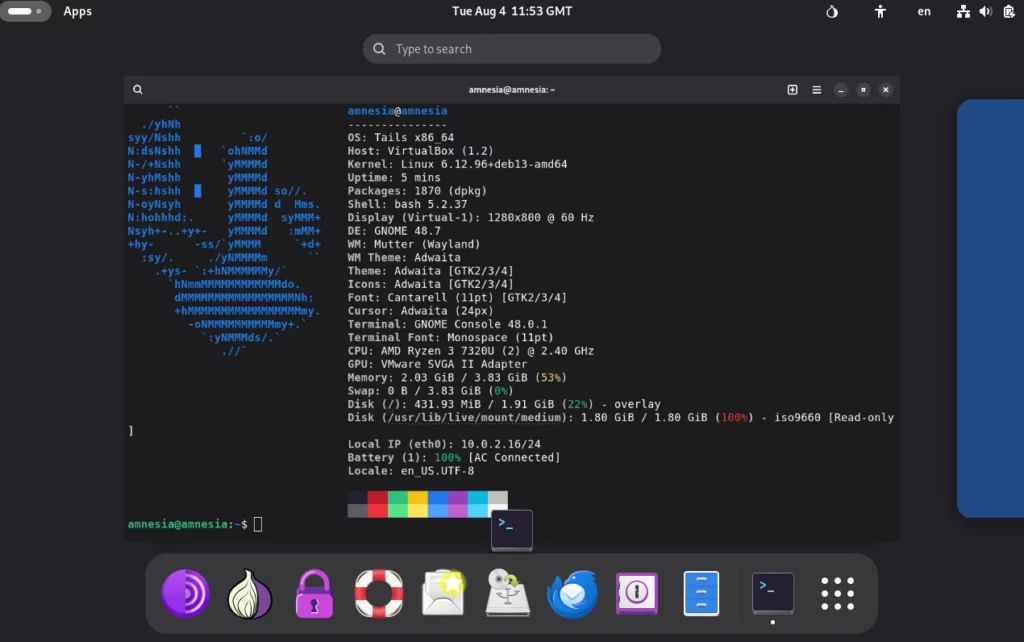Click the 'DE: GNOME 48.7' line
This screenshot has width=1024, height=642.
pos(394,231)
